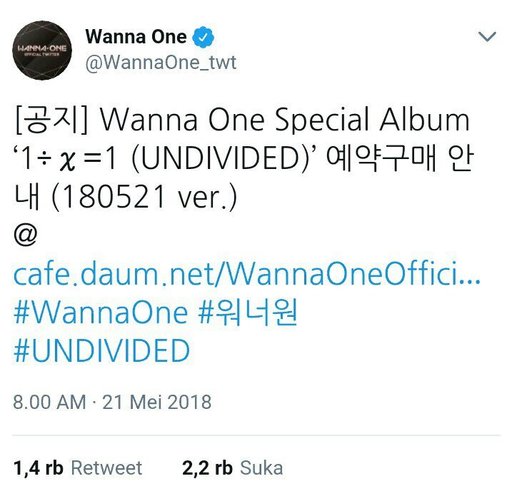The image size is (512, 498).
Task: Click the standalone @ symbol in tweet
Action: point(25,234)
